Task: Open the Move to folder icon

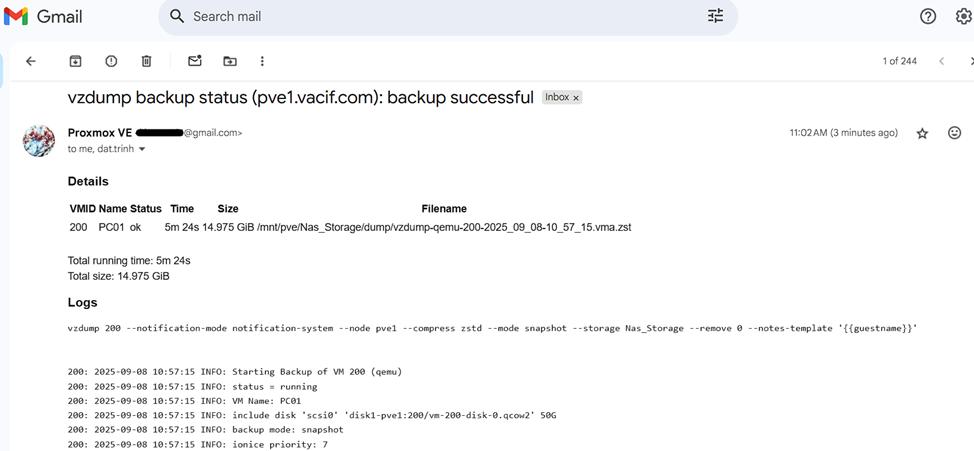Action: pos(230,61)
